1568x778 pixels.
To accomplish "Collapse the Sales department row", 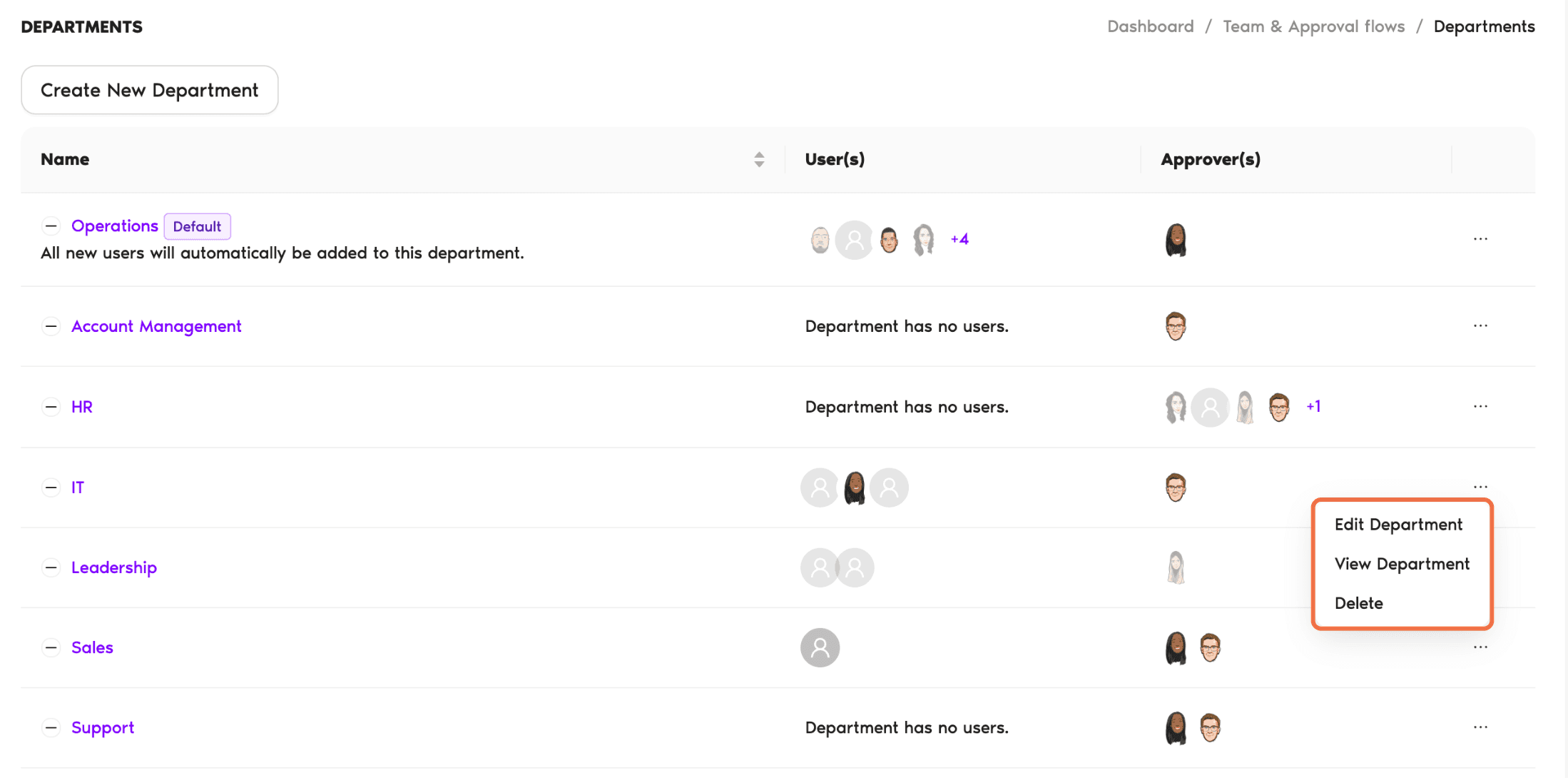I will [x=51, y=647].
